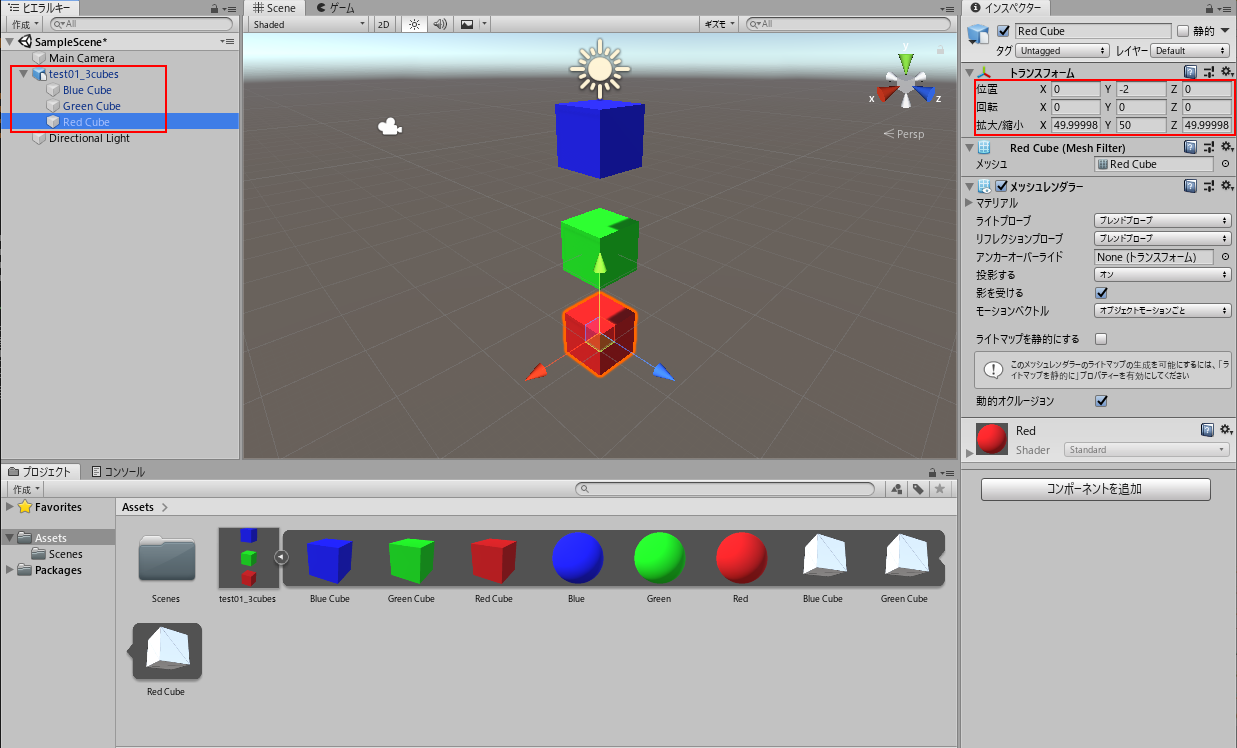The height and width of the screenshot is (748, 1237).
Task: Click the effects visibility icon in Scene toolbar
Action: coord(468,24)
